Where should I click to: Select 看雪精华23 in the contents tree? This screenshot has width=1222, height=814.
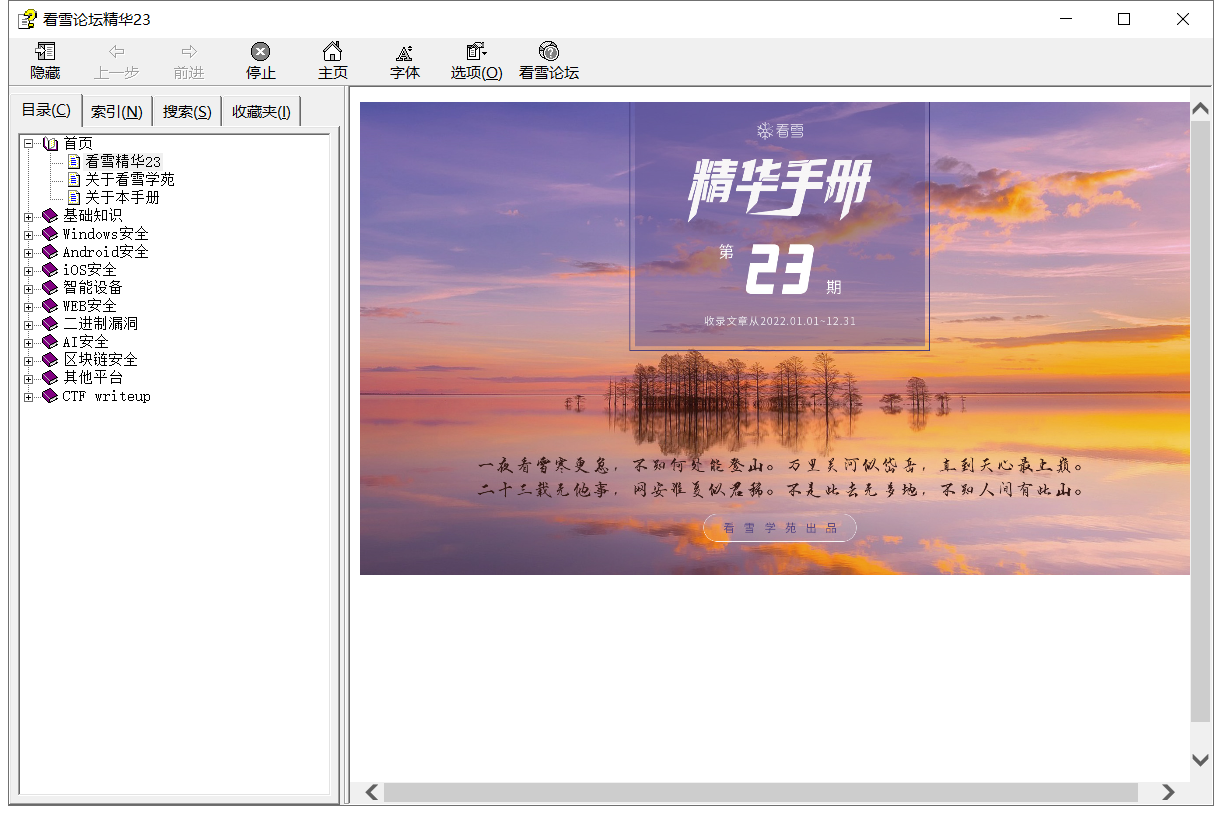(x=123, y=161)
